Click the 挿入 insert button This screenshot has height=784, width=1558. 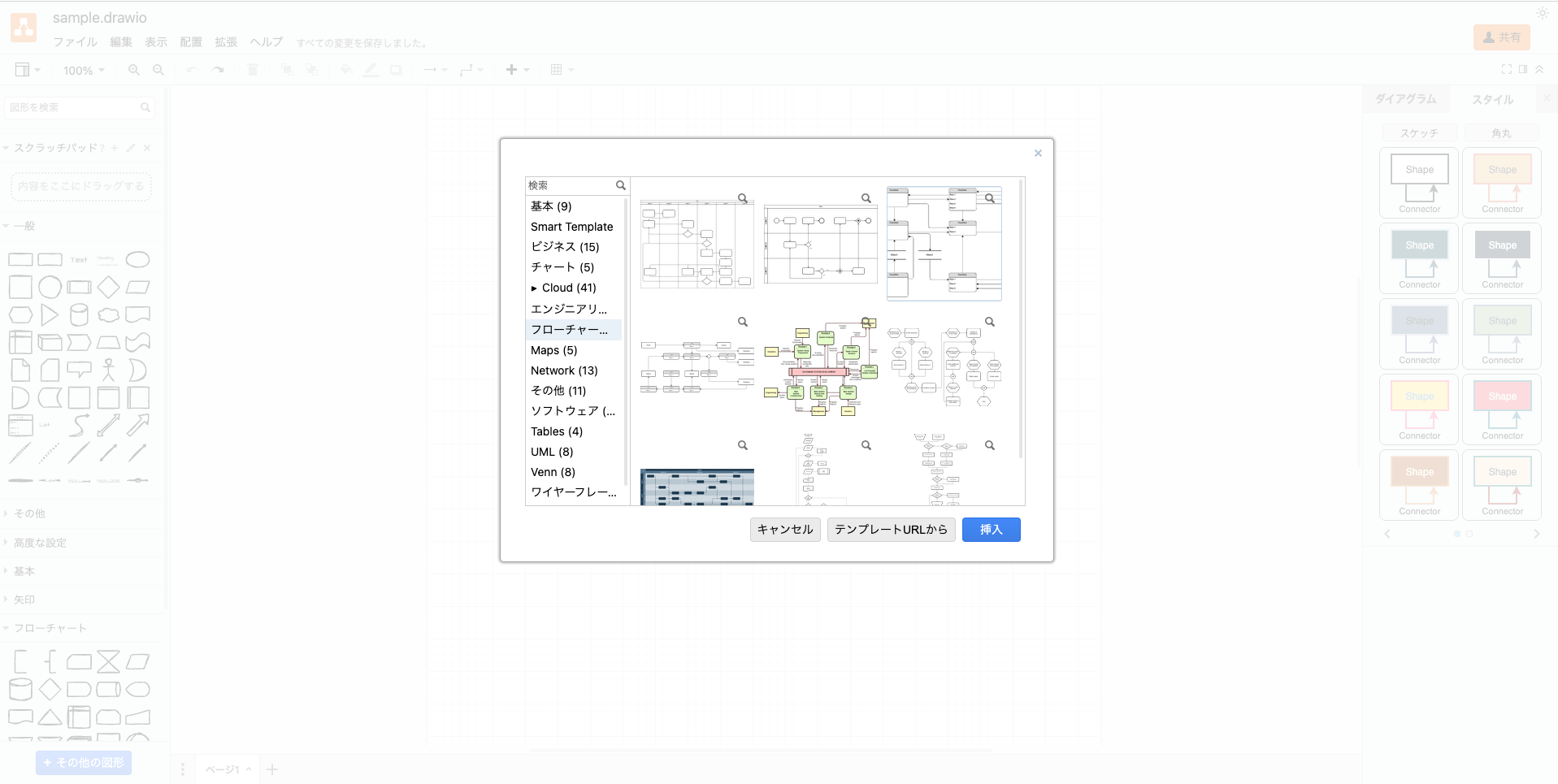click(991, 530)
